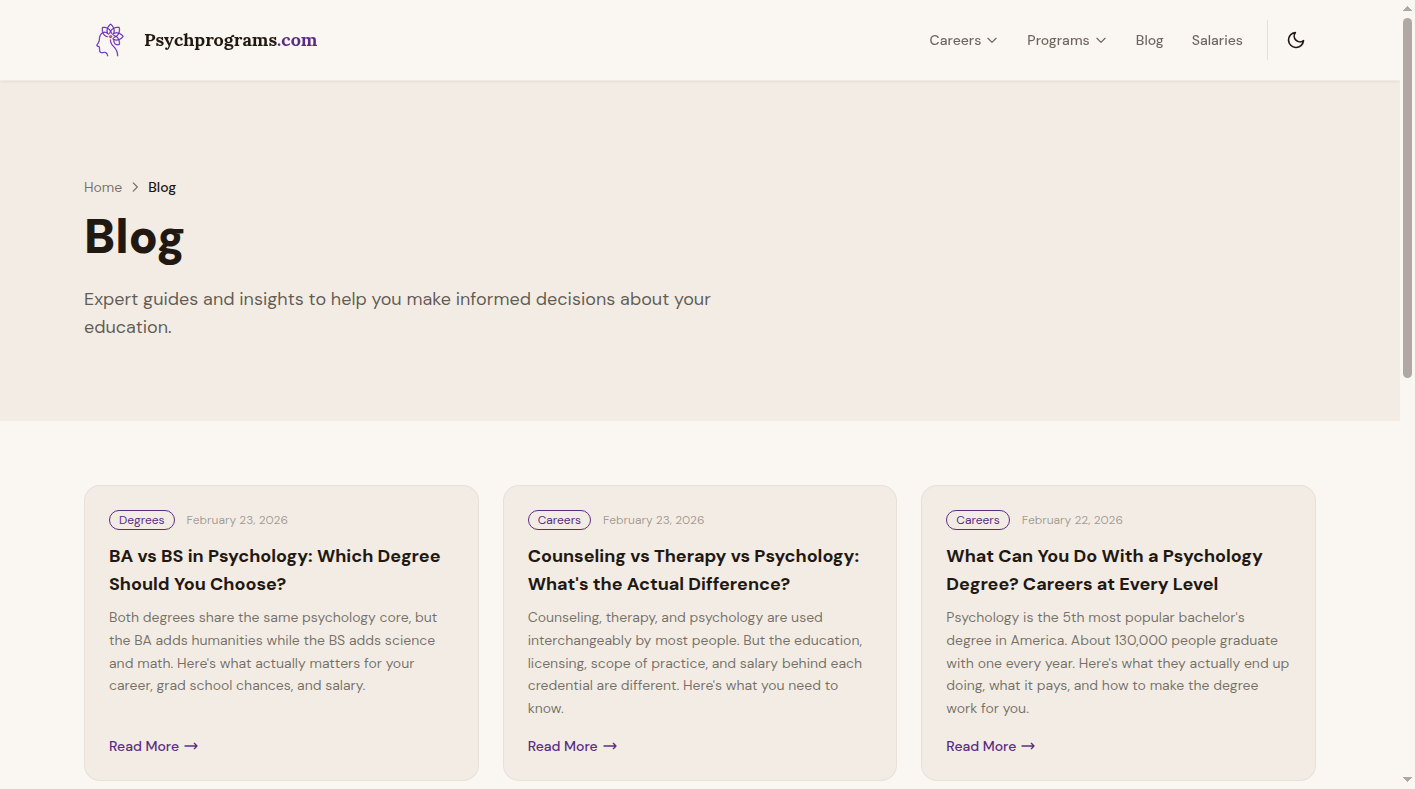The image size is (1415, 789).
Task: Select the Blog menu item
Action: 1149,40
